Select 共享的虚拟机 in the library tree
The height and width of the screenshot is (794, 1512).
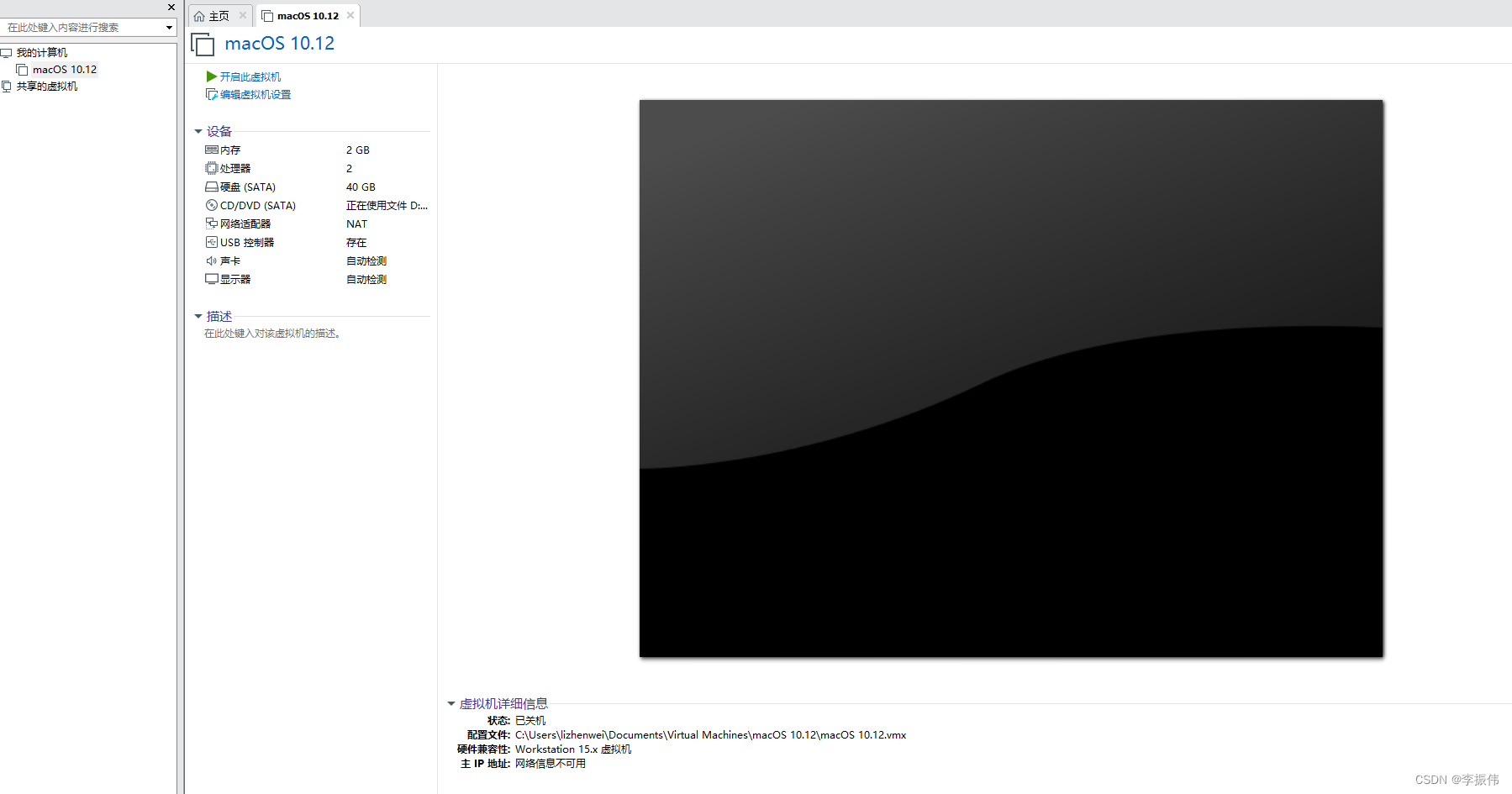(x=47, y=86)
